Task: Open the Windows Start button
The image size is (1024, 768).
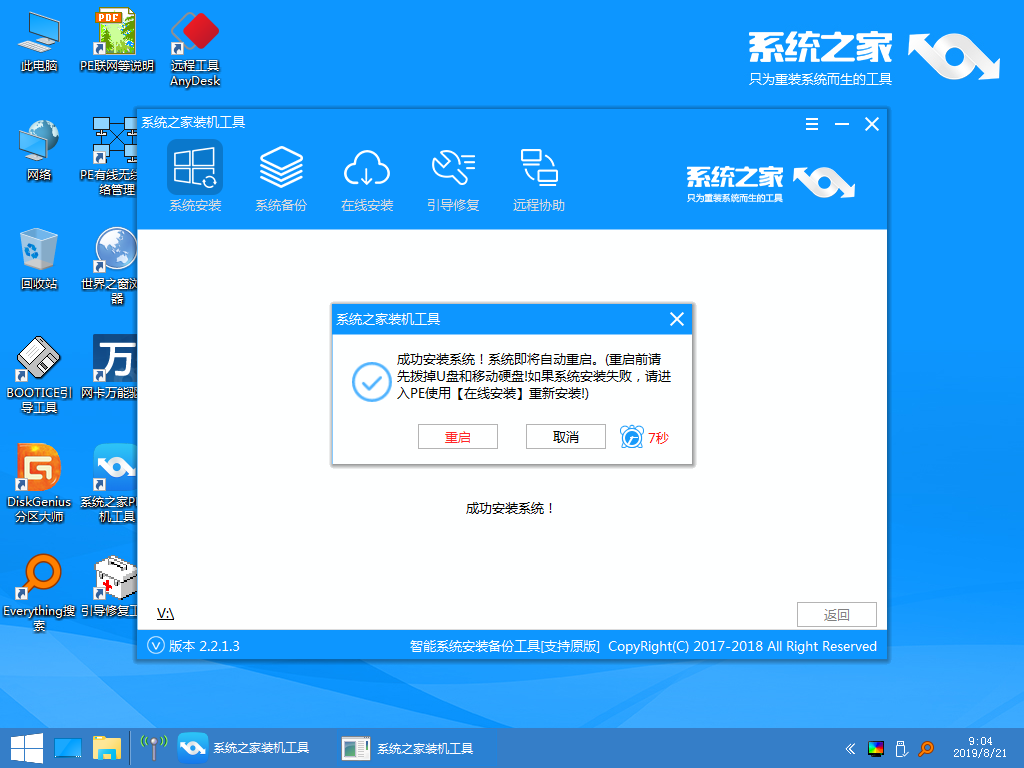Action: 27,748
